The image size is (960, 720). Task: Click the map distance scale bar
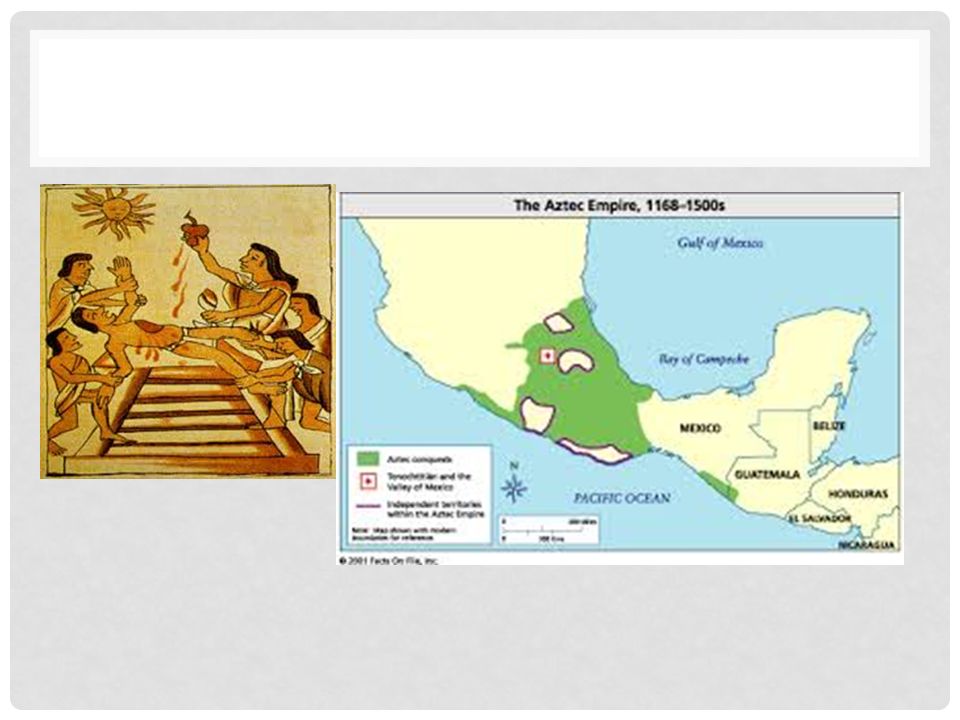(x=550, y=530)
